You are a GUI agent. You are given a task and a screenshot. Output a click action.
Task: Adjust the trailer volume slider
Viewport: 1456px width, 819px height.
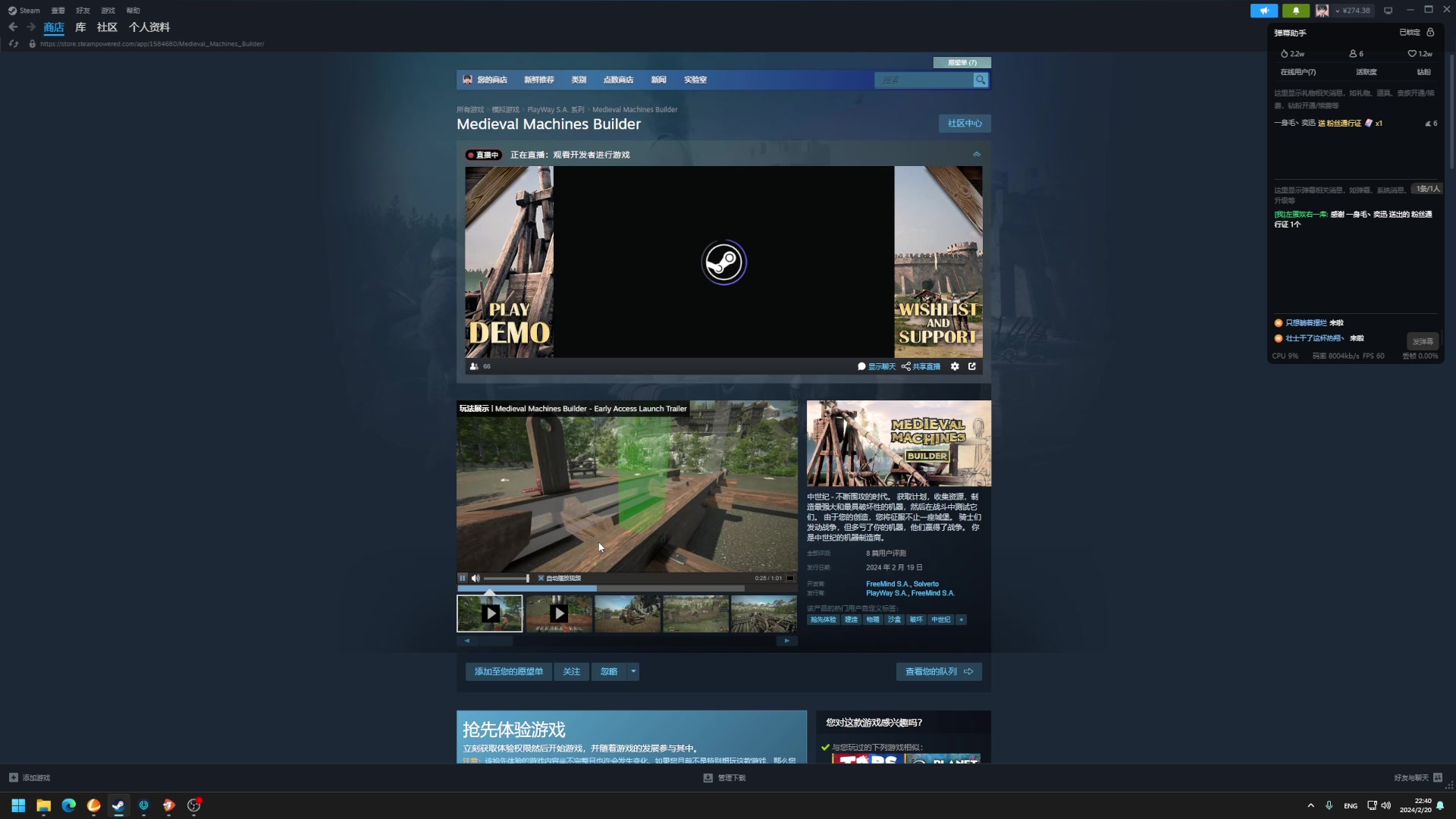(507, 578)
